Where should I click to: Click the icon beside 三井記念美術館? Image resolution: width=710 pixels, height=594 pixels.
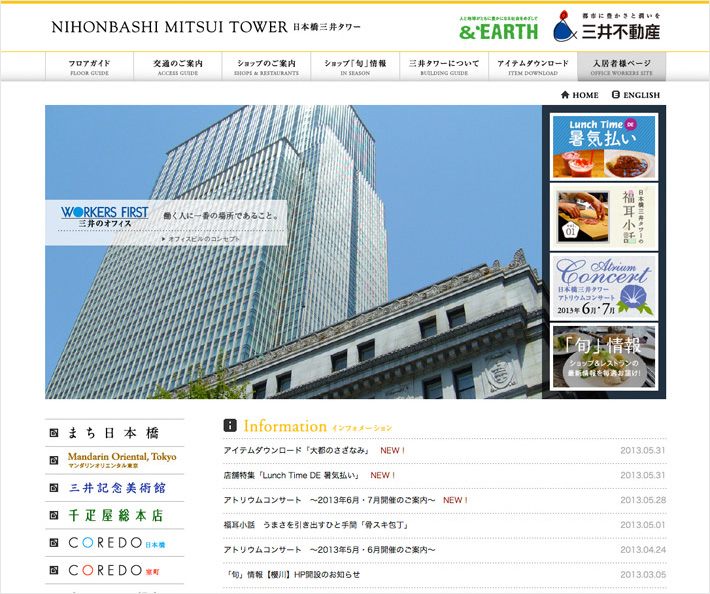[54, 488]
